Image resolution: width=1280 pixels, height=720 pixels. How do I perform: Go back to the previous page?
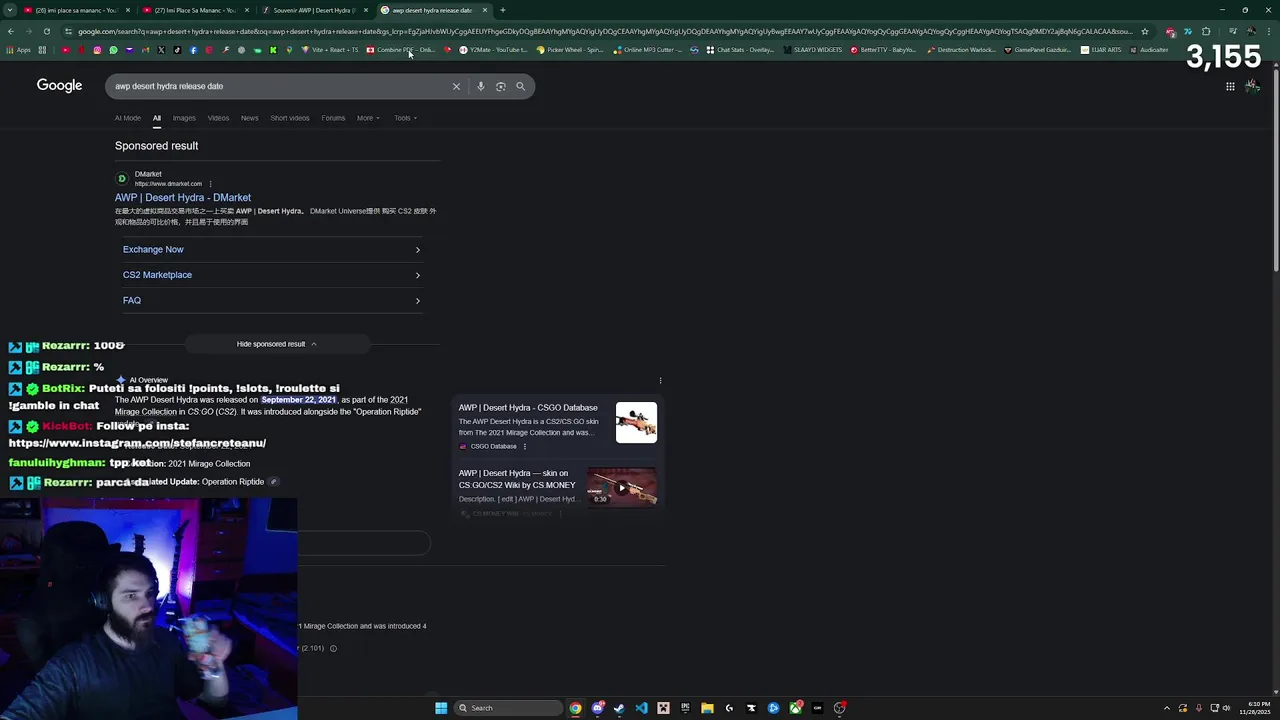(10, 31)
